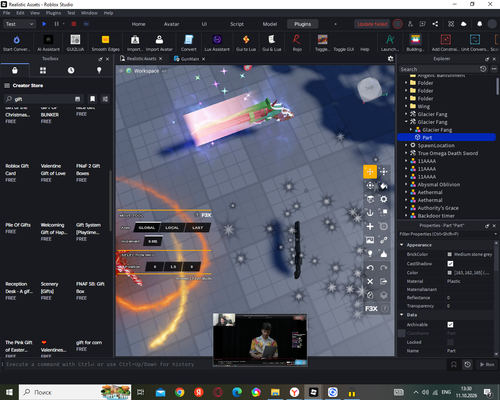The width and height of the screenshot is (500, 400).
Task: Toggle the Locked checkbox
Action: coord(450,342)
